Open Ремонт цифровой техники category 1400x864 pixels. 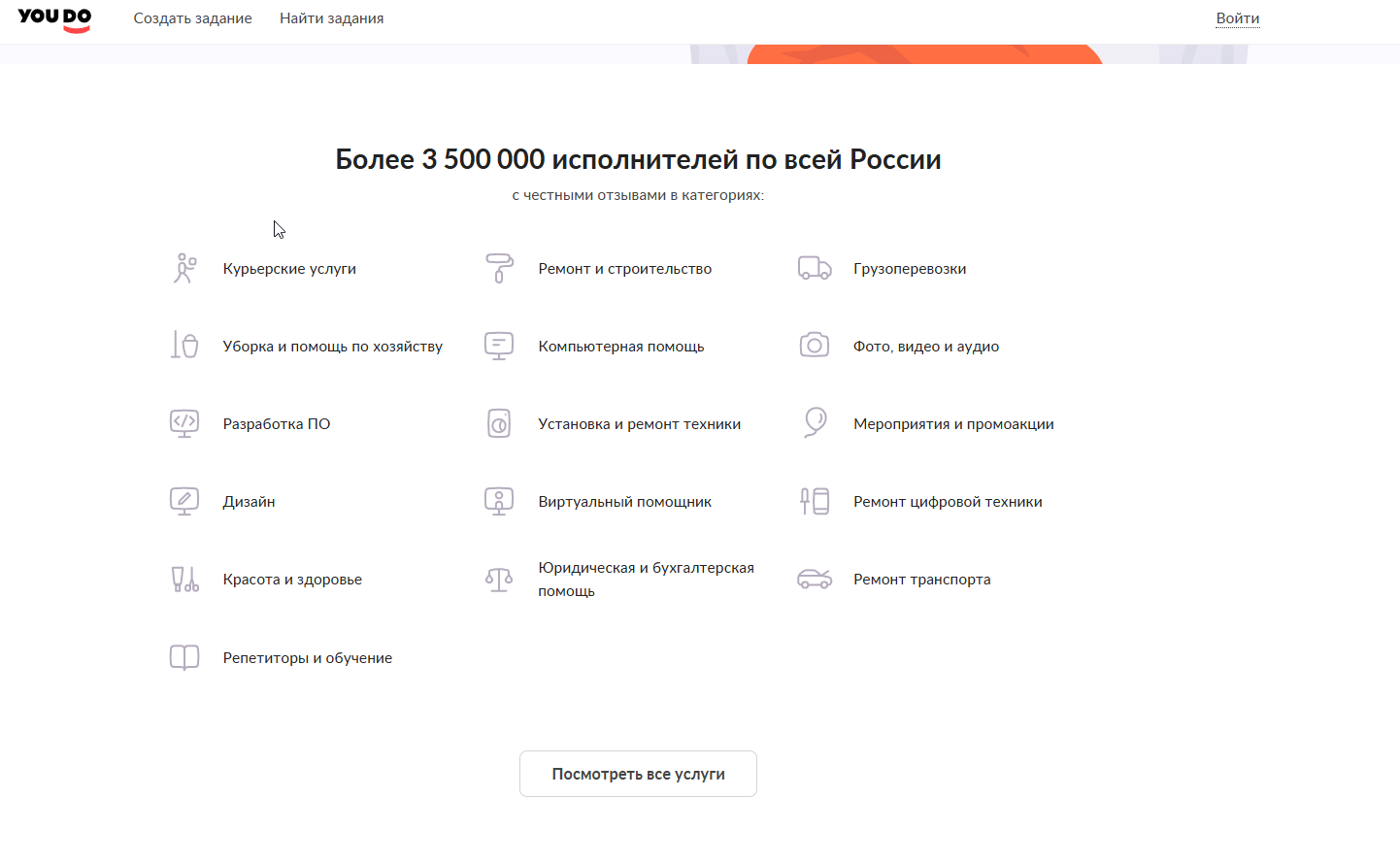coord(948,502)
